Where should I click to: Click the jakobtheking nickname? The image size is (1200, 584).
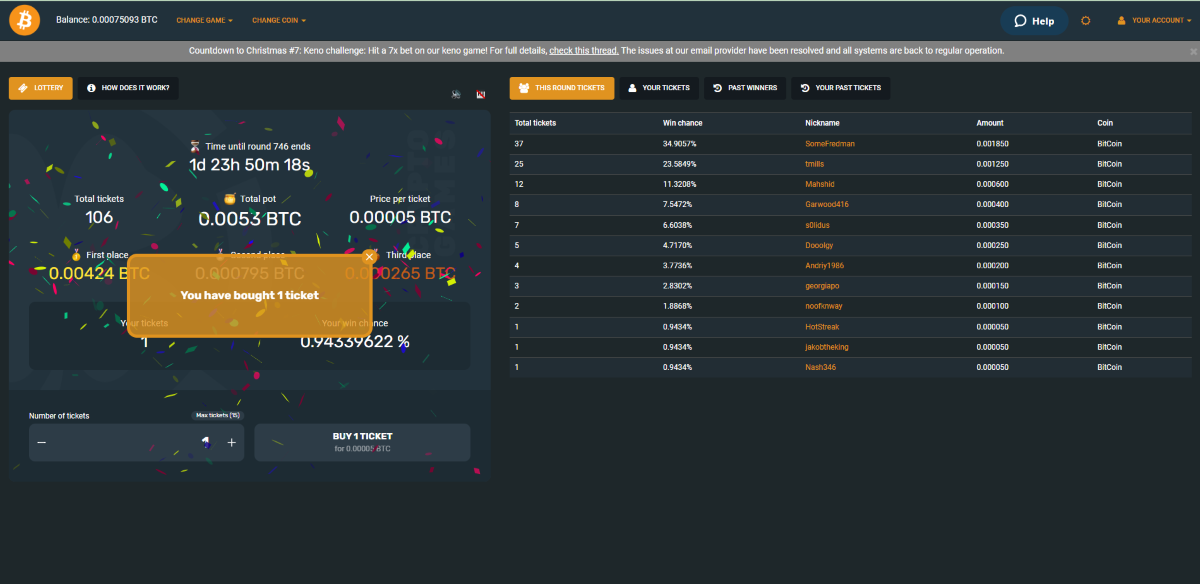pos(827,347)
